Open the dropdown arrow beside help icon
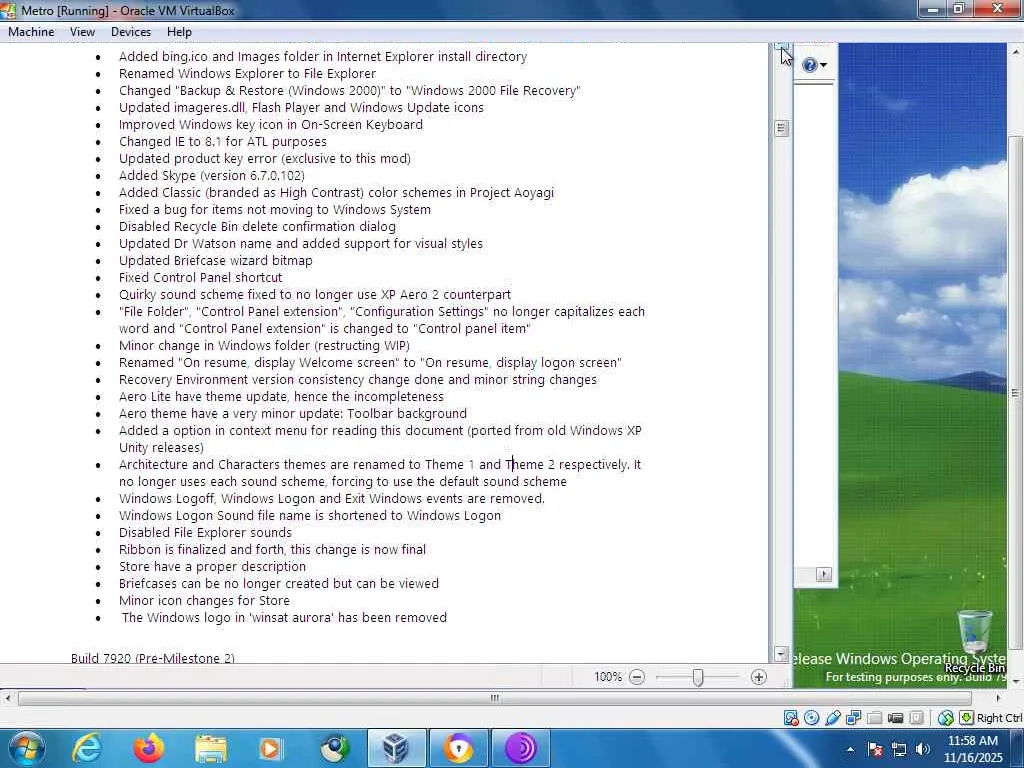1024x768 pixels. click(x=824, y=65)
